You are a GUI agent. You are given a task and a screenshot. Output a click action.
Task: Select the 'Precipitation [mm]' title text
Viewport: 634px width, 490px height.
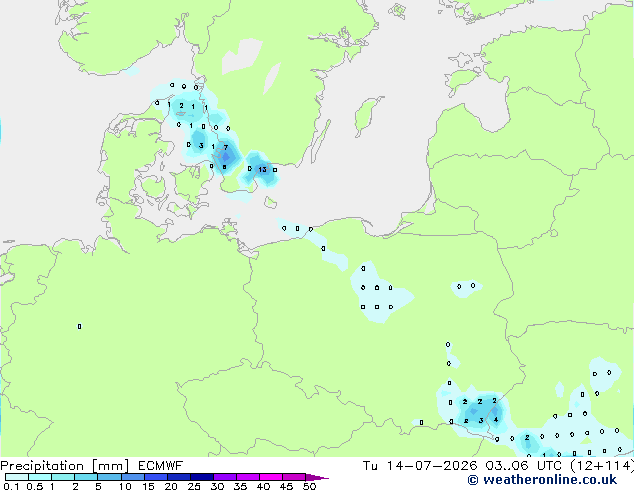point(65,466)
